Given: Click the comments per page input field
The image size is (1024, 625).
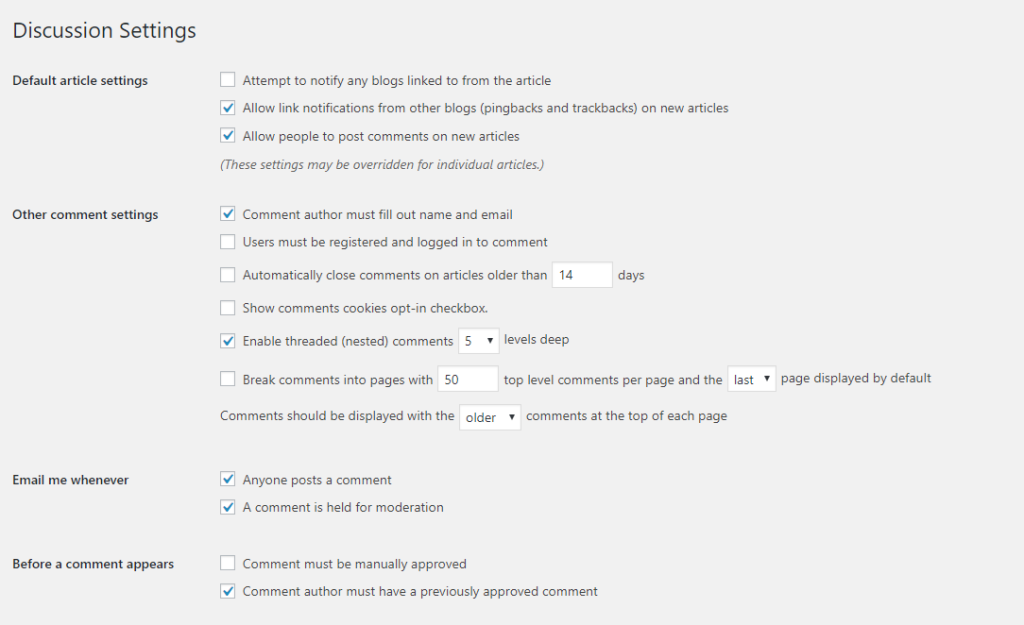Looking at the screenshot, I should pos(467,380).
